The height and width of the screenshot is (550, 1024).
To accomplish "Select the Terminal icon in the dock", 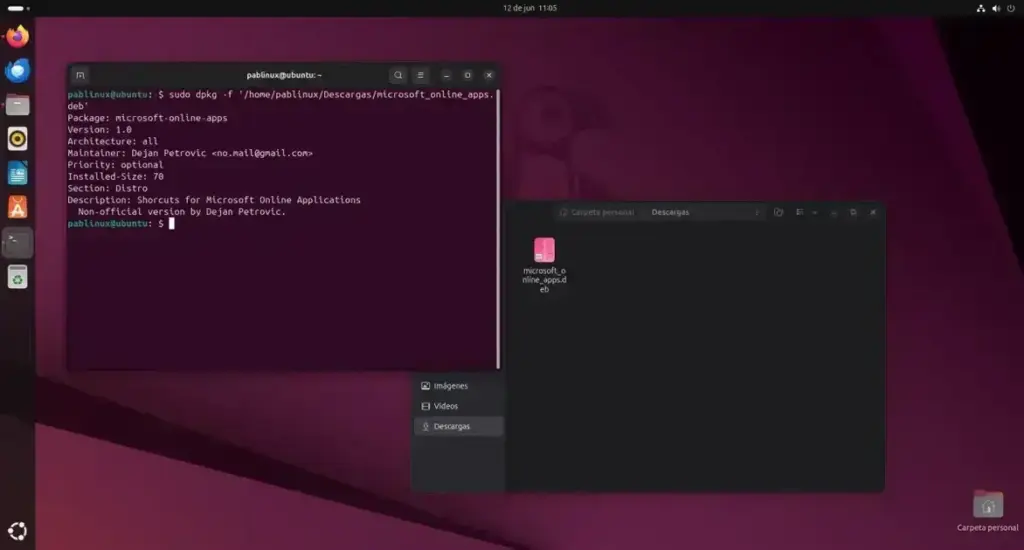I will click(x=18, y=242).
